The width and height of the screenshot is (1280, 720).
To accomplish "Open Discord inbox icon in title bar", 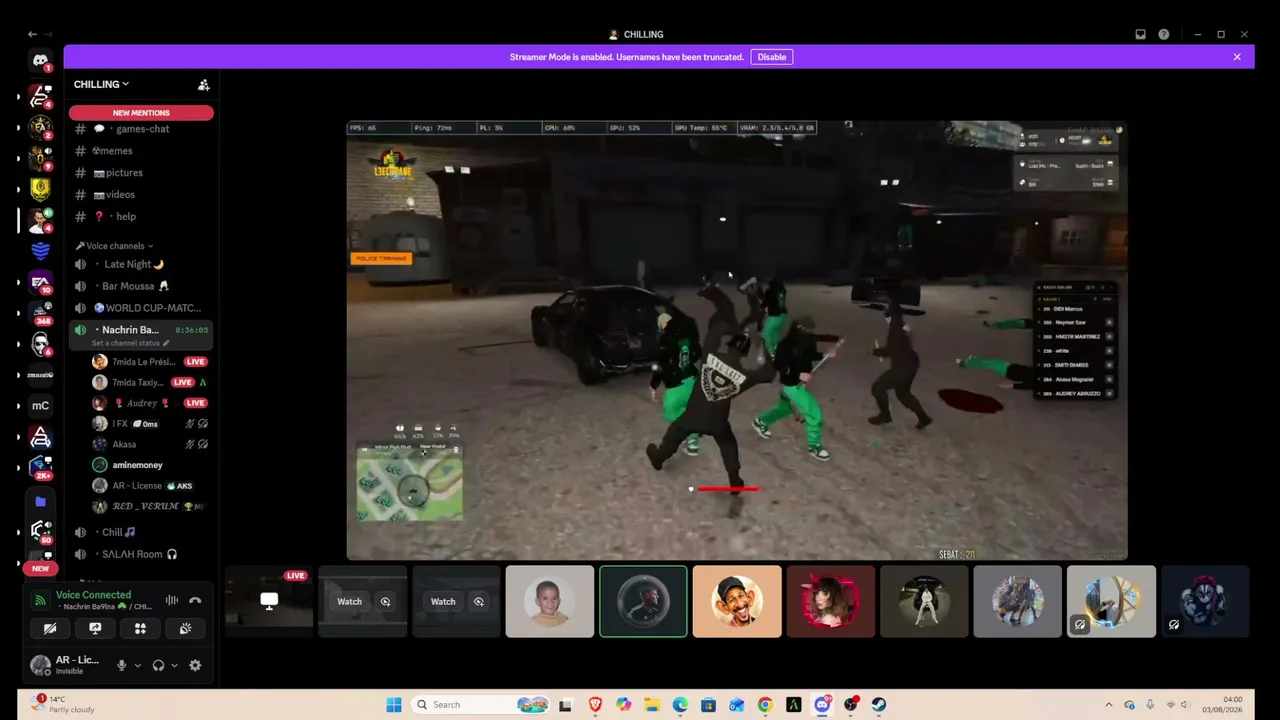I will pos(1140,34).
